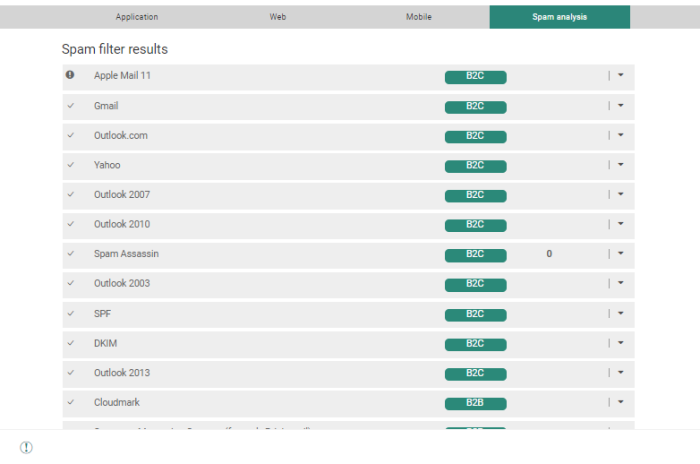This screenshot has width=700, height=464.
Task: Click the alert icon in bottom-left corner
Action: pos(26,447)
